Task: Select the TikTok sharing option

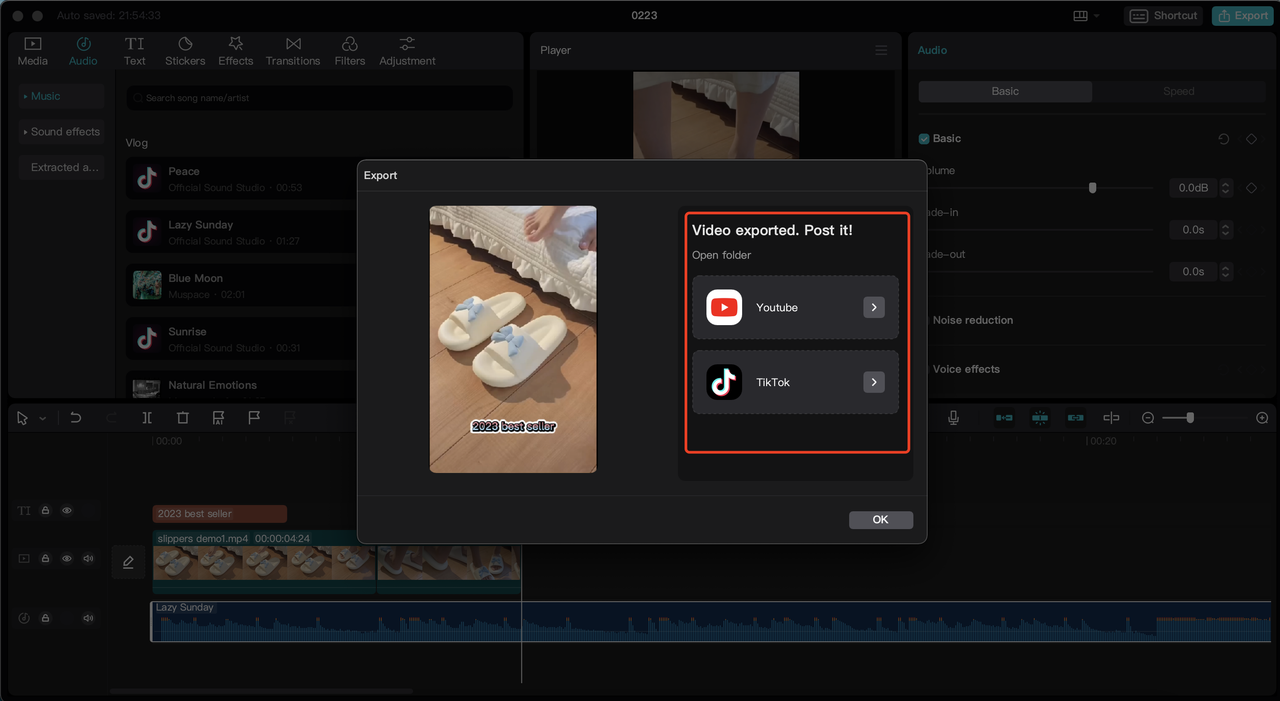Action: pyautogui.click(x=795, y=381)
